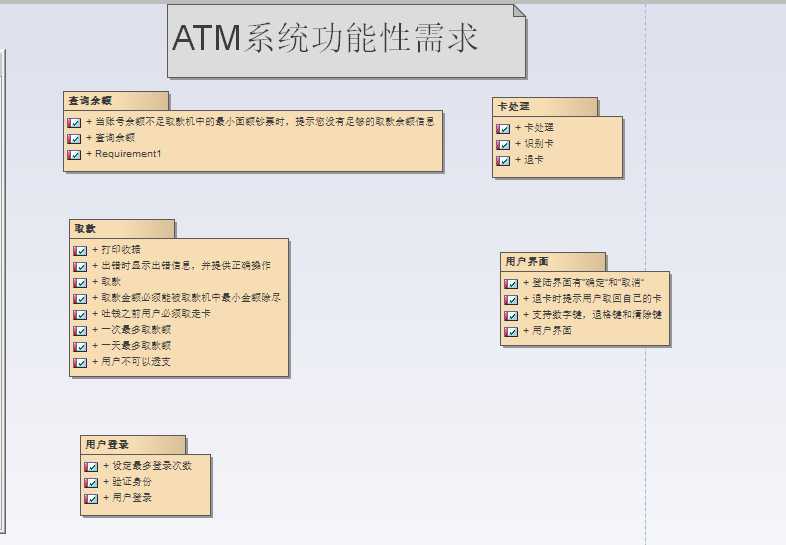
Task: Click the '支持数字键，退格键和清除键' text
Action: pos(597,315)
